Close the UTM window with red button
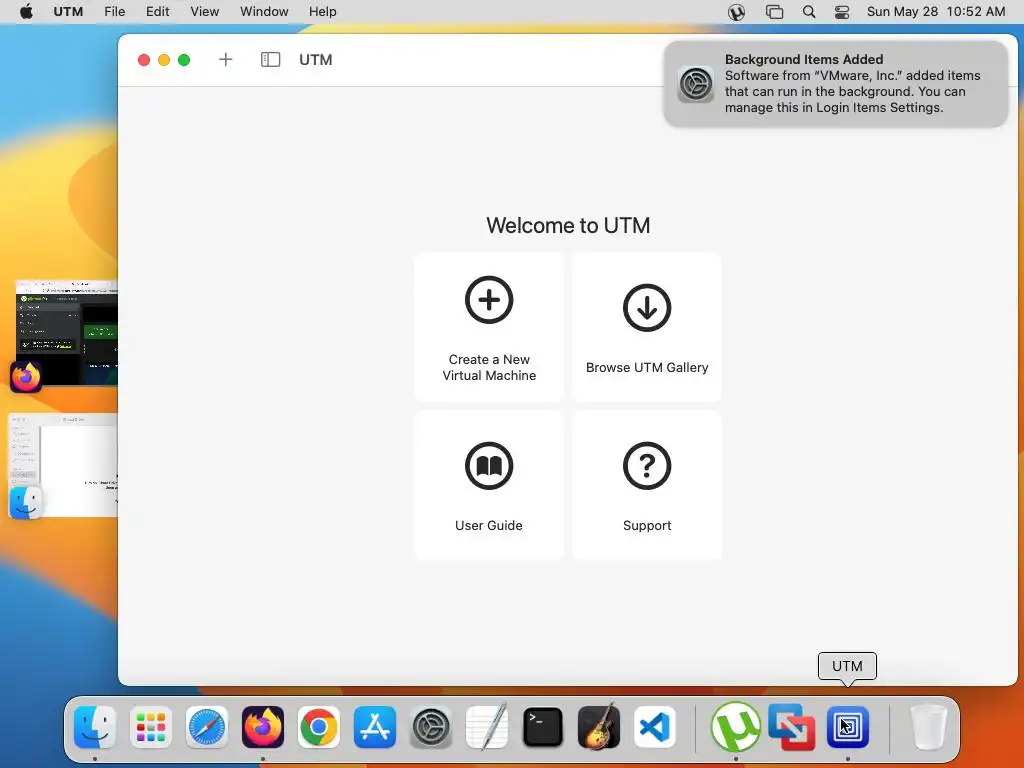This screenshot has height=768, width=1024. 144,60
